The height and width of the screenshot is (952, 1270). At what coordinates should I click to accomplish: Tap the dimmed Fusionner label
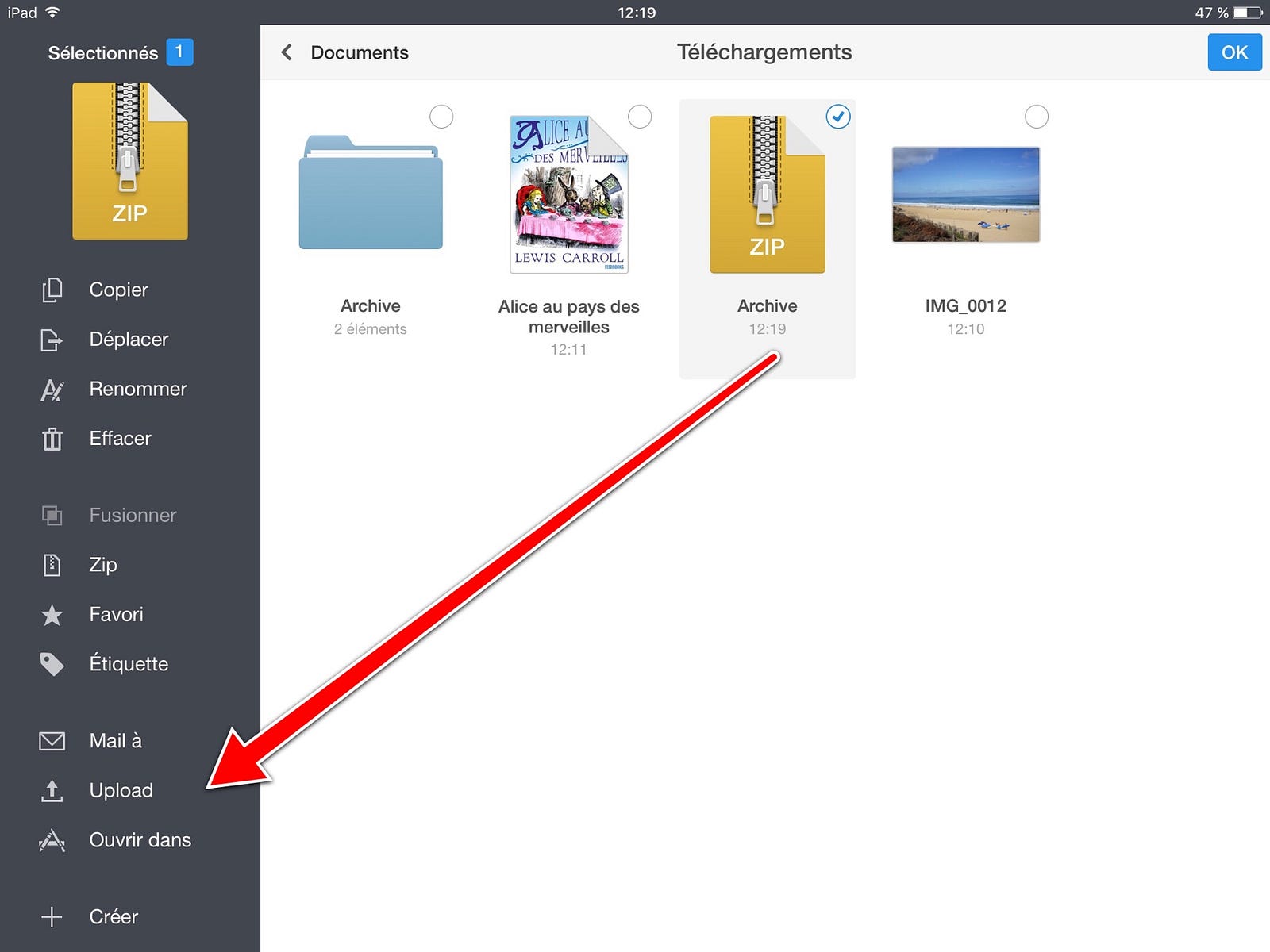133,516
